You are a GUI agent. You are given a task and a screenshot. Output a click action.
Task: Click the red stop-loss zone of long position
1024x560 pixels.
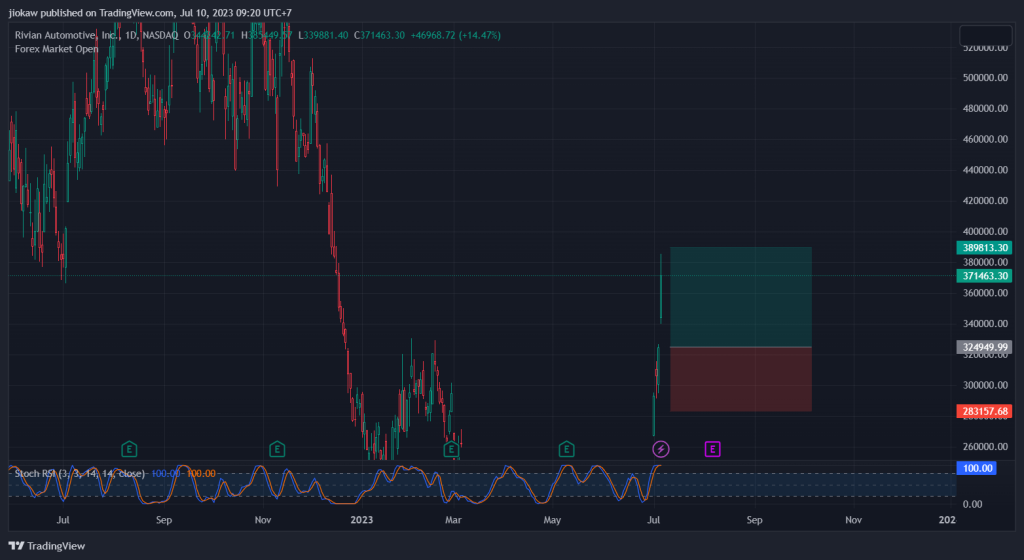741,379
